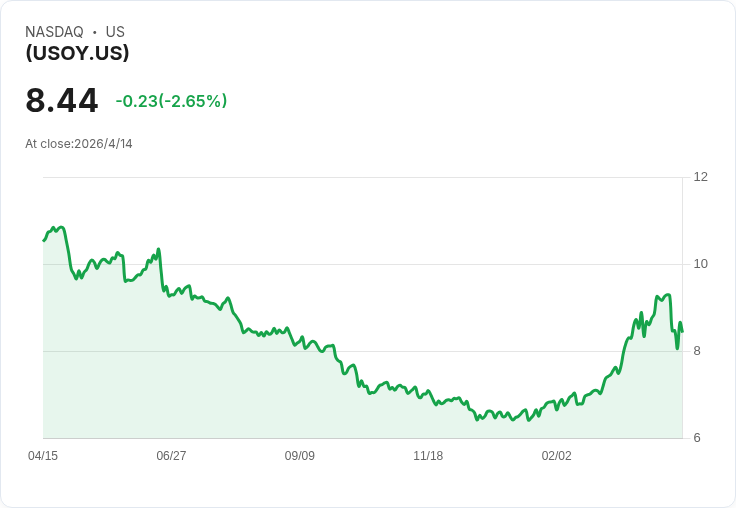The width and height of the screenshot is (736, 508).
Task: Click the USOY.US ticker symbol heading
Action: pyautogui.click(x=77, y=54)
